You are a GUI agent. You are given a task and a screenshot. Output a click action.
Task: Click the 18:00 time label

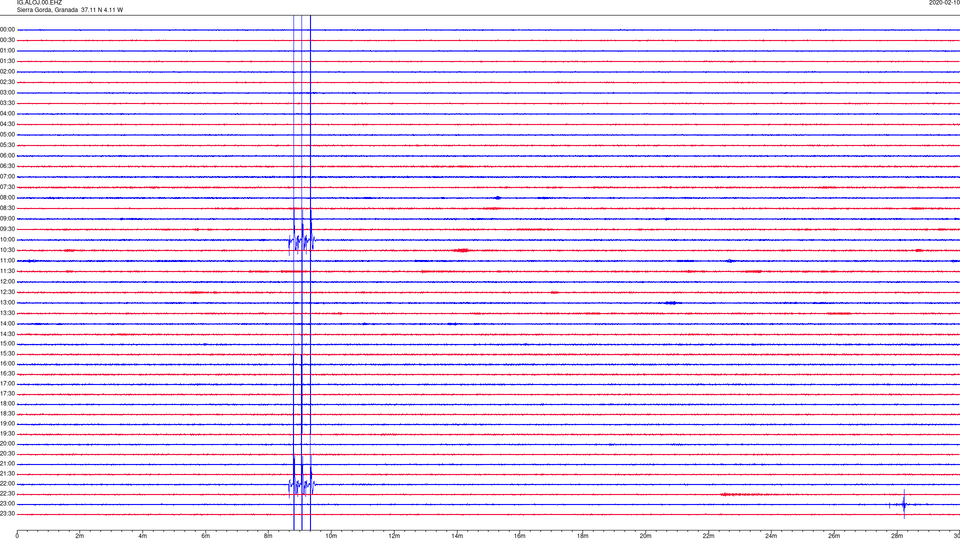pos(7,403)
